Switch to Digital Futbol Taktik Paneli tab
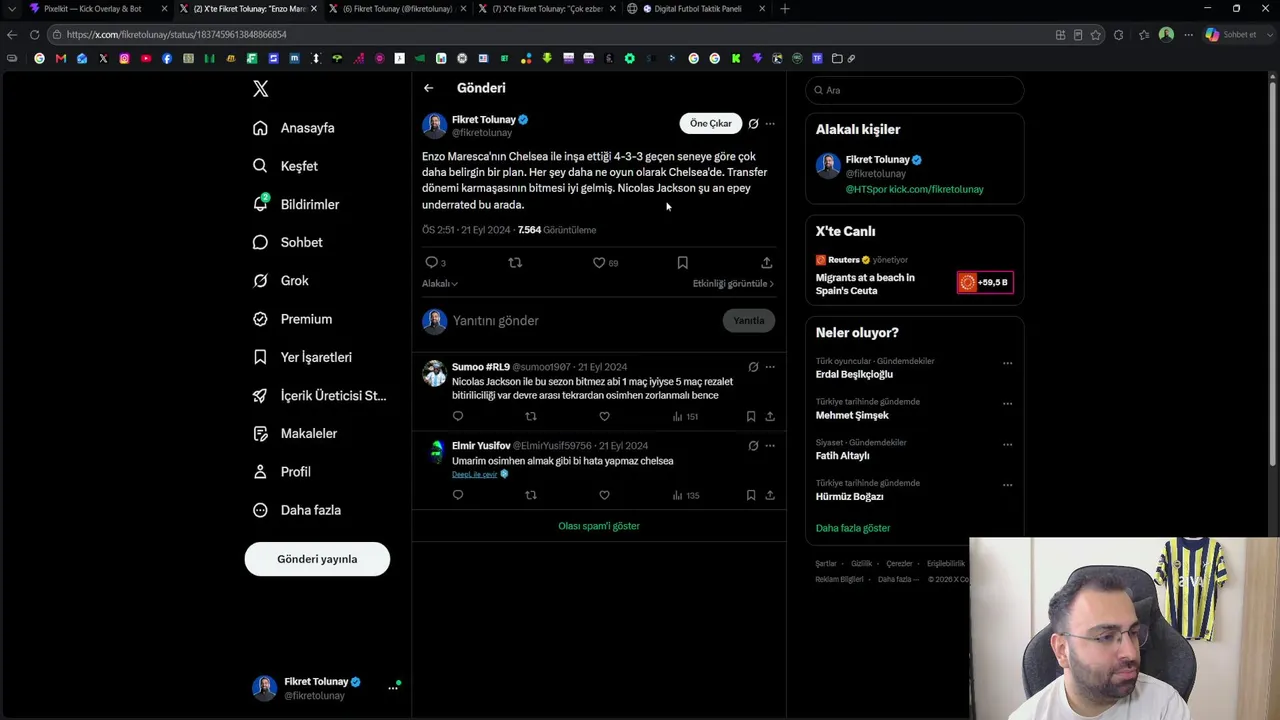 pos(697,9)
